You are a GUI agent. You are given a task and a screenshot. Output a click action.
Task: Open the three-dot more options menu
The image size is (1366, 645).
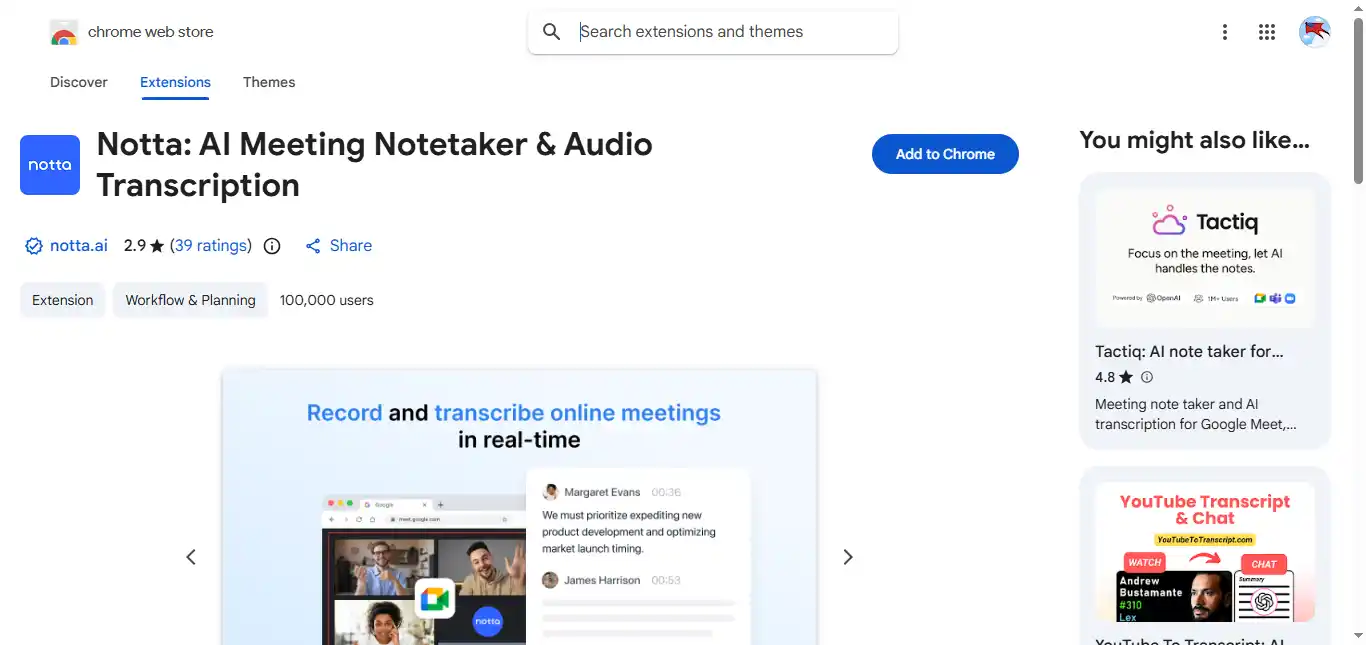pyautogui.click(x=1224, y=32)
